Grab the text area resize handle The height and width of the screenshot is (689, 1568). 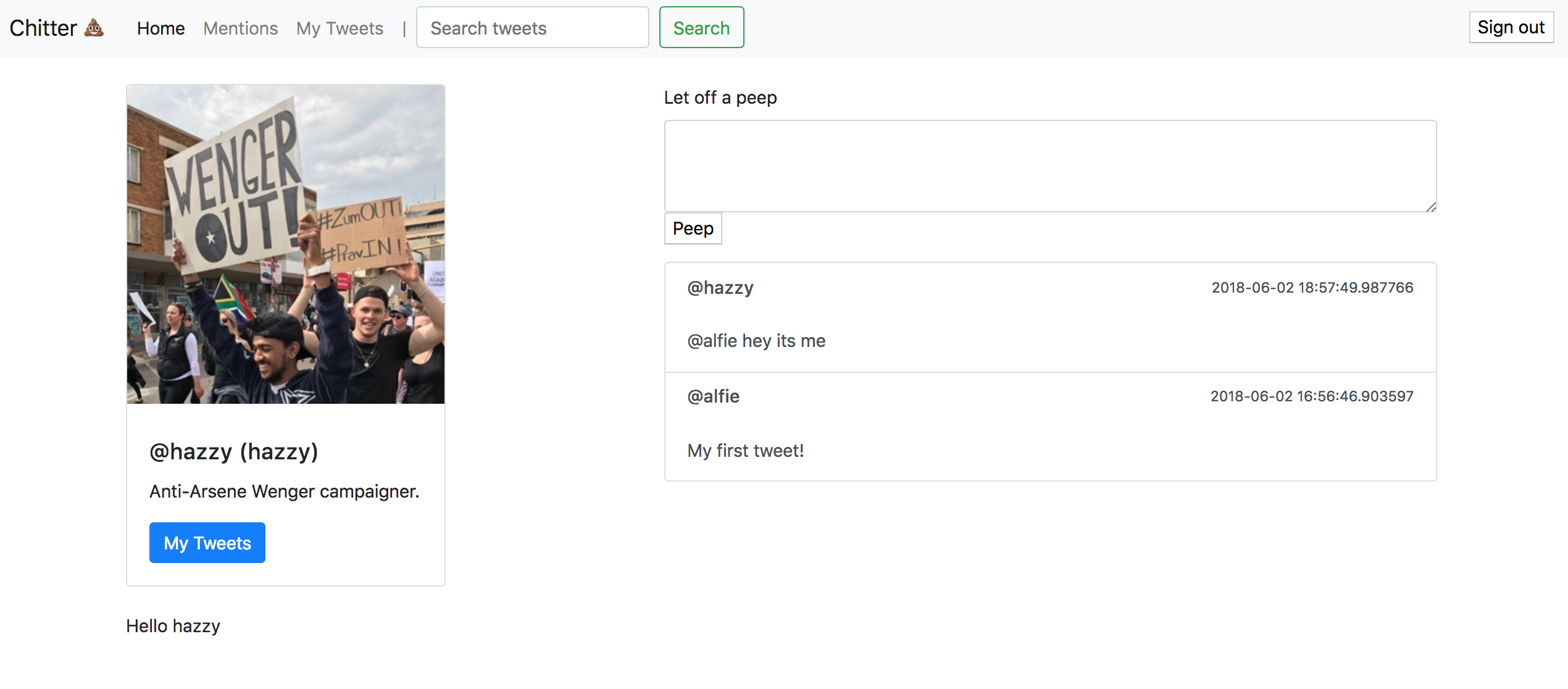pyautogui.click(x=1431, y=207)
